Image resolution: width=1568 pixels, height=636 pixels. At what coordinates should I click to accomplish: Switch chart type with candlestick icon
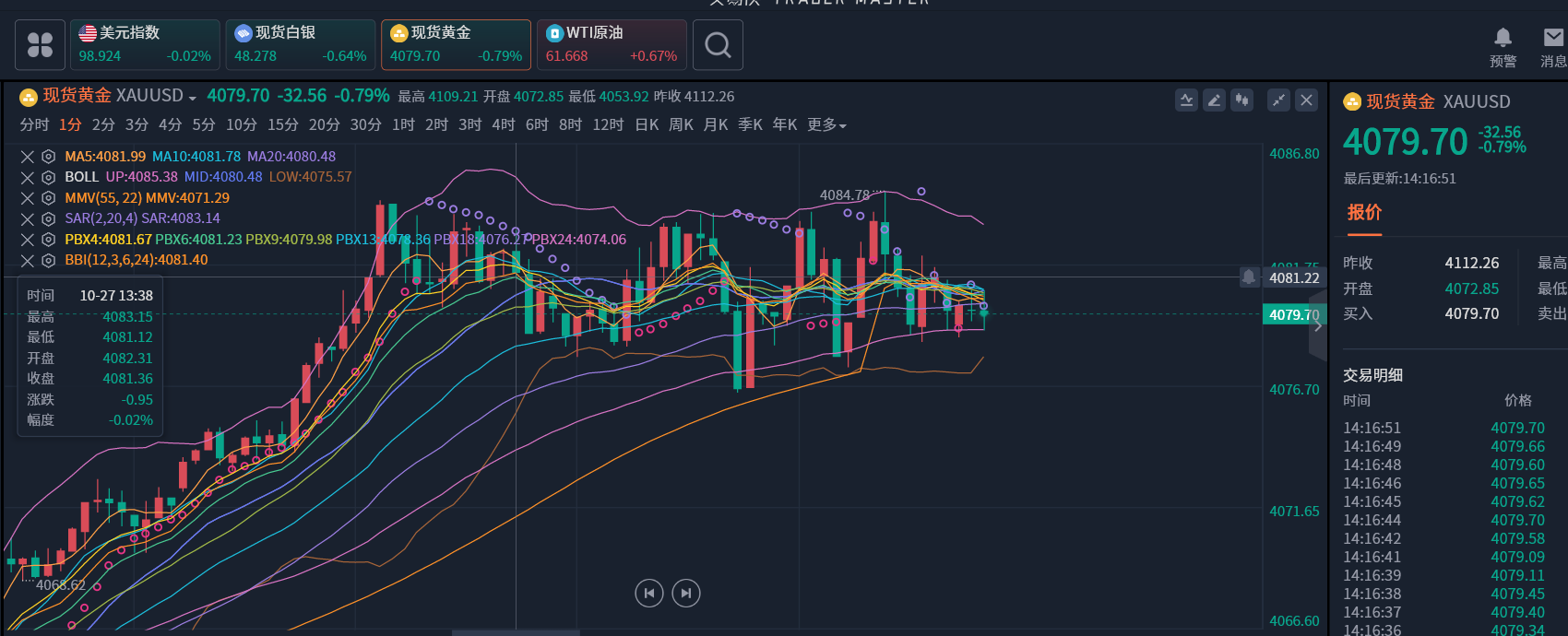(1241, 100)
